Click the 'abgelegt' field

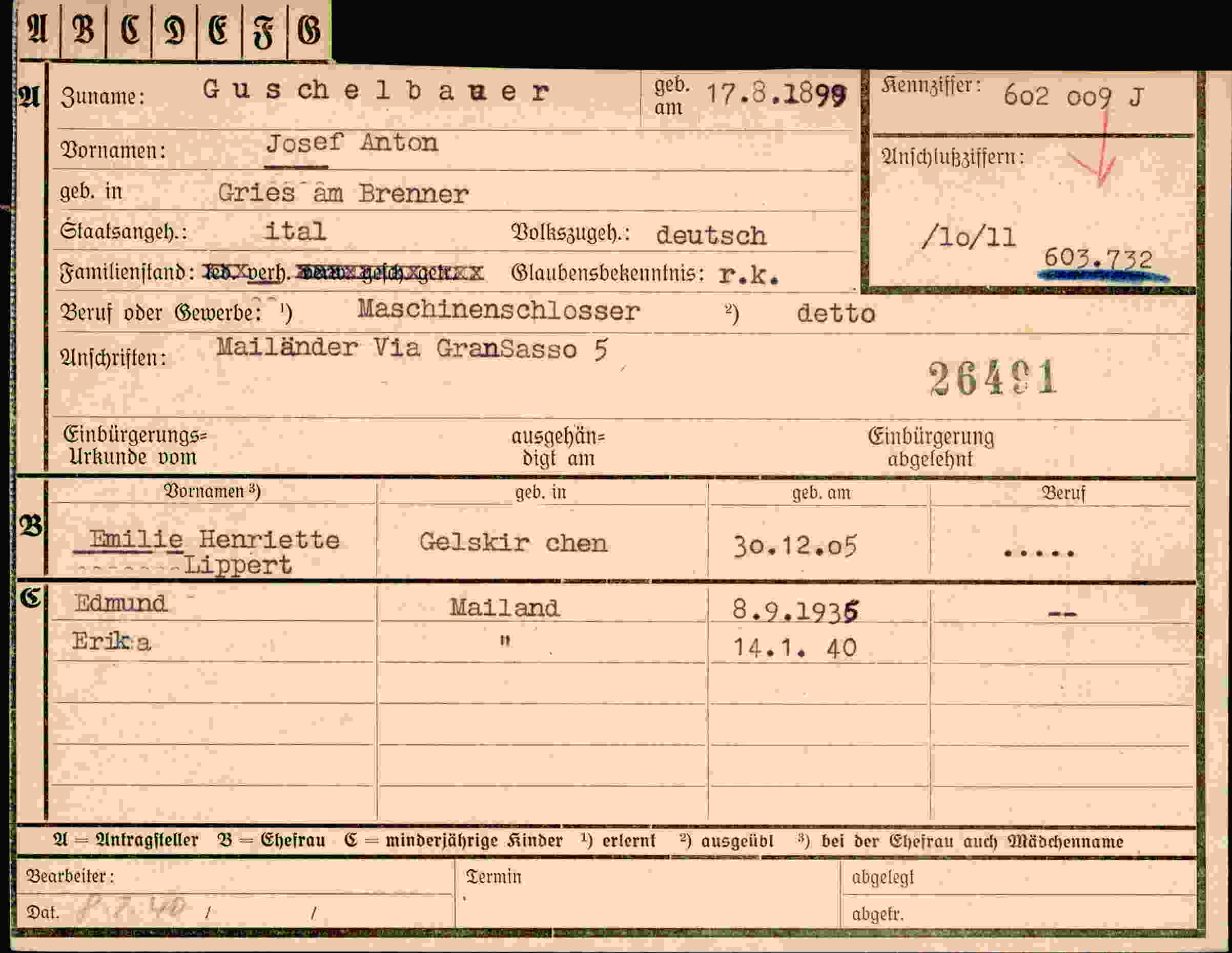tap(1018, 877)
